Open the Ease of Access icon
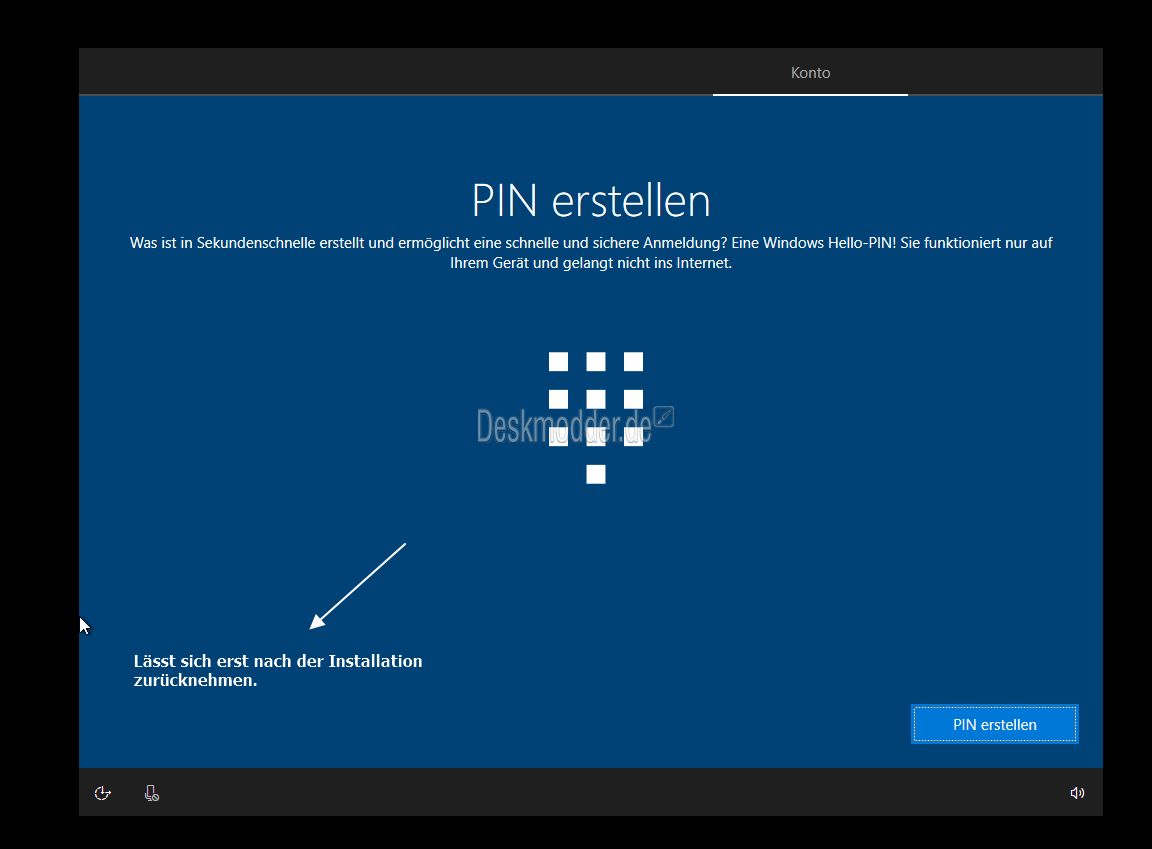 tap(102, 793)
